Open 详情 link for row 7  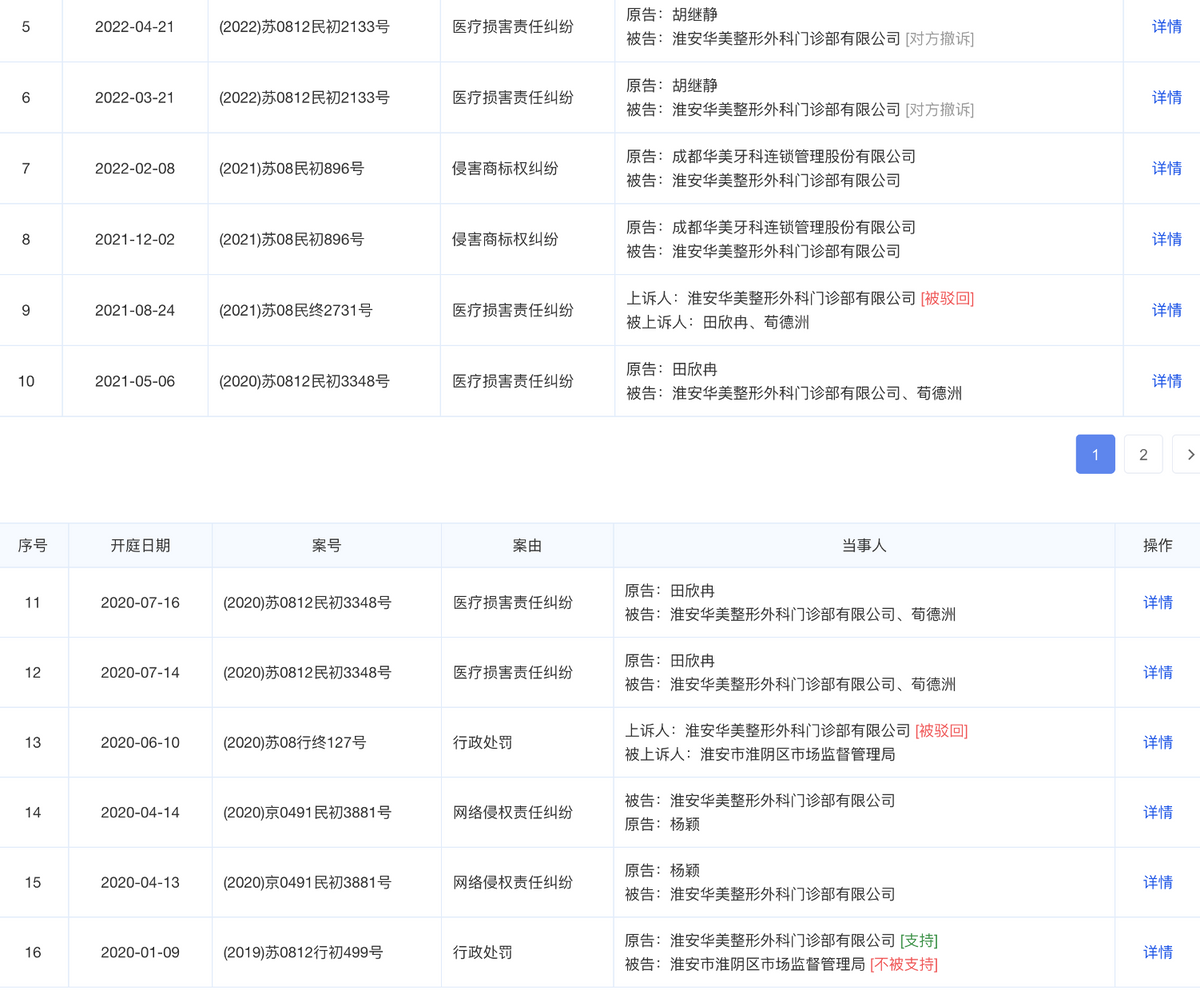1167,168
